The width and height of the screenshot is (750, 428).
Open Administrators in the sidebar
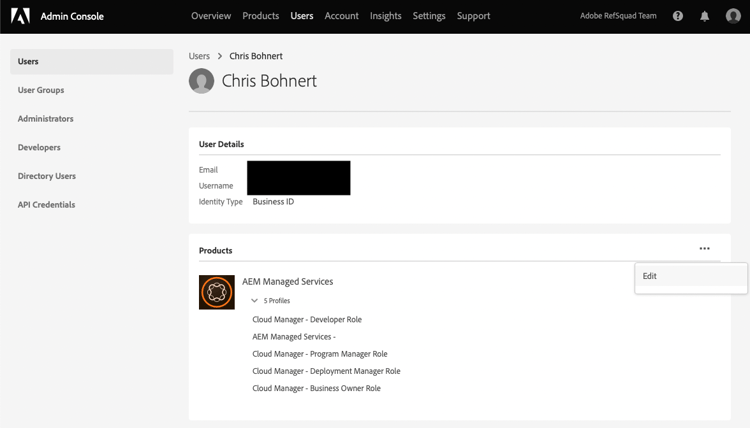click(46, 119)
